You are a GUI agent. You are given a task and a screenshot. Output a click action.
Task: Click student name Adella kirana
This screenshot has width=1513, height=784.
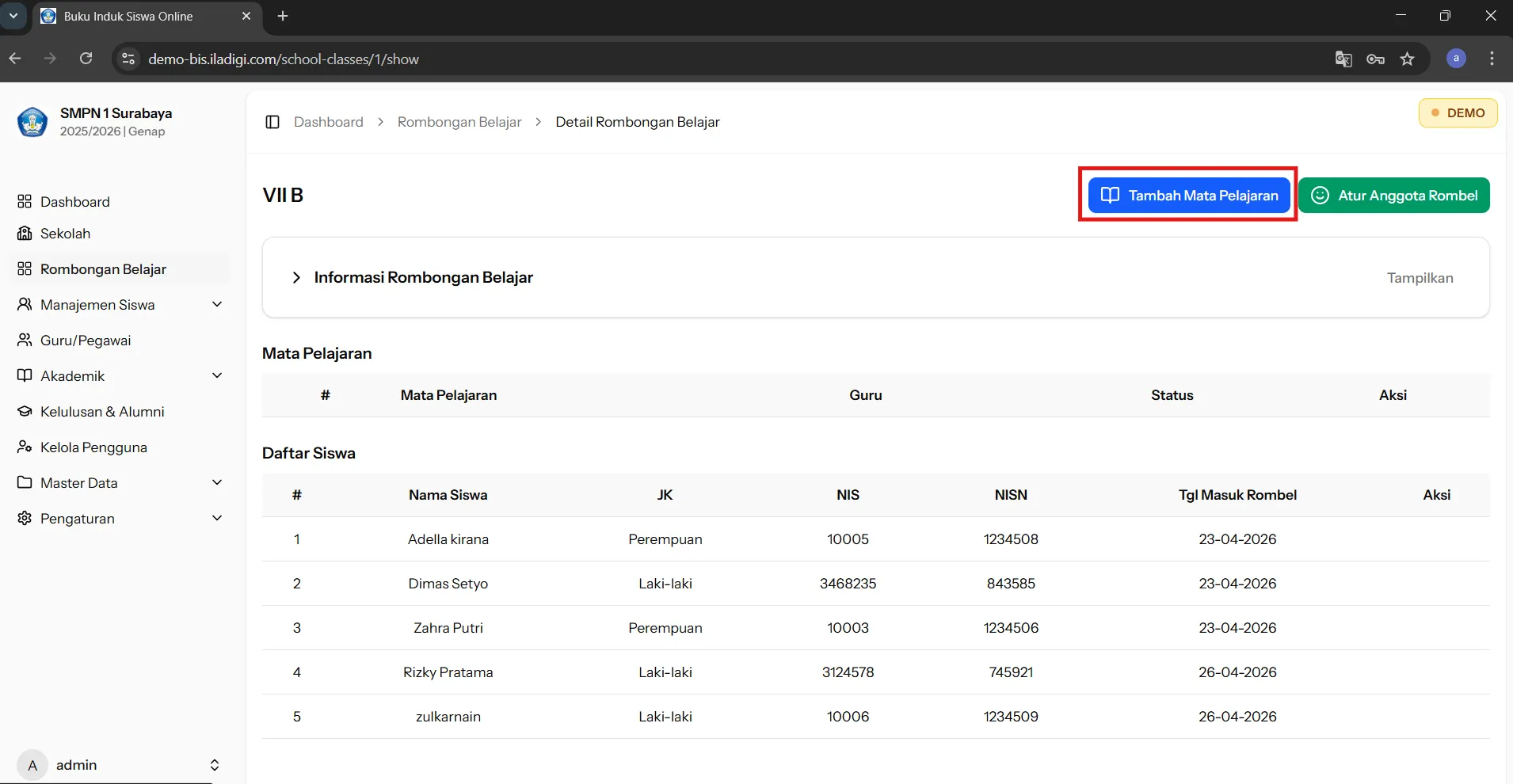(448, 539)
